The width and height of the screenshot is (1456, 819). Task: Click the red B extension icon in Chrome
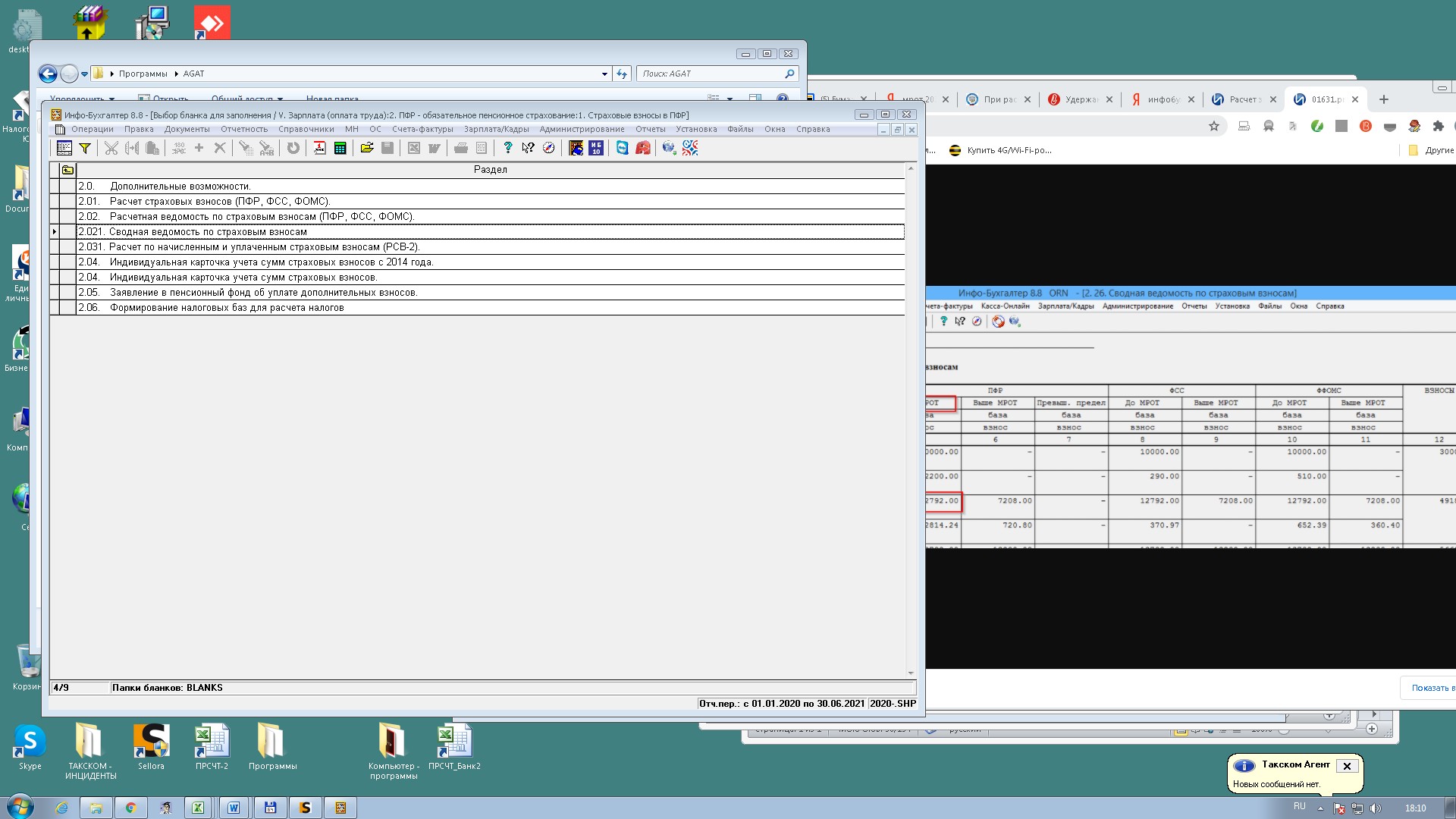(x=1366, y=126)
